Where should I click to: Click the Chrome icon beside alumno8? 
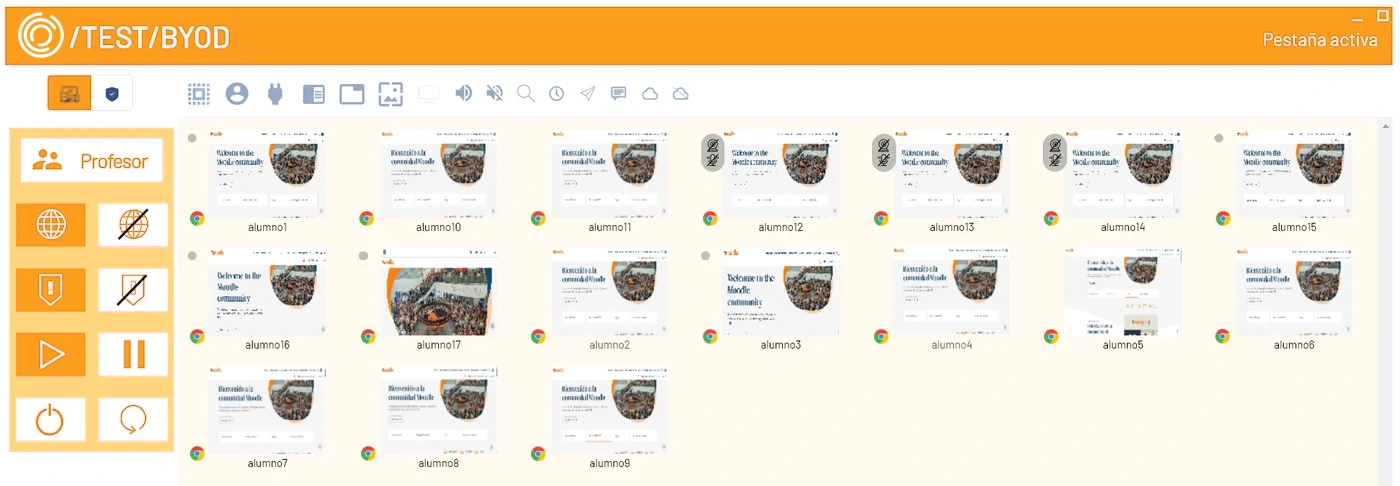367,453
